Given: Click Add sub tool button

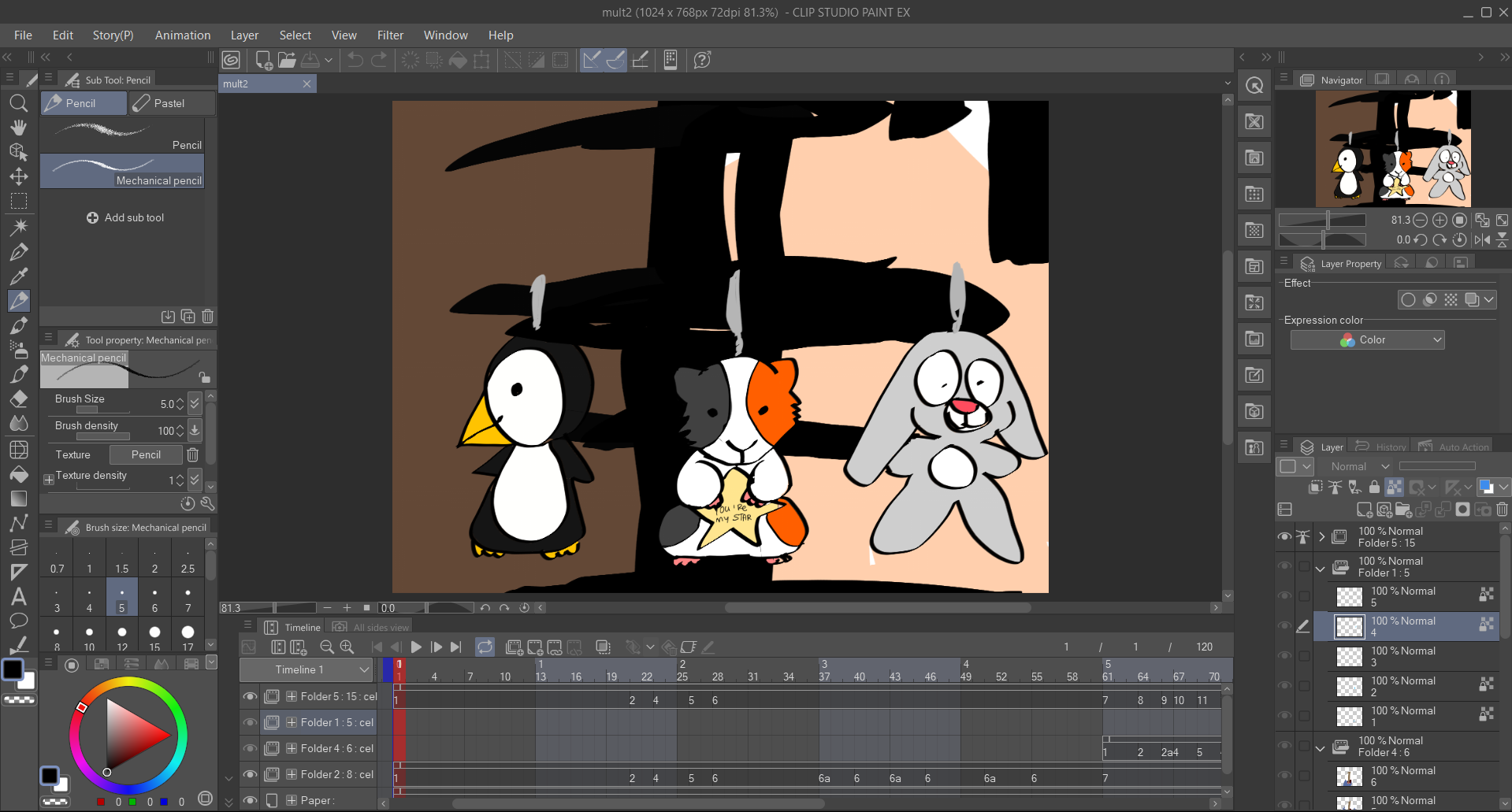Looking at the screenshot, I should pyautogui.click(x=126, y=217).
